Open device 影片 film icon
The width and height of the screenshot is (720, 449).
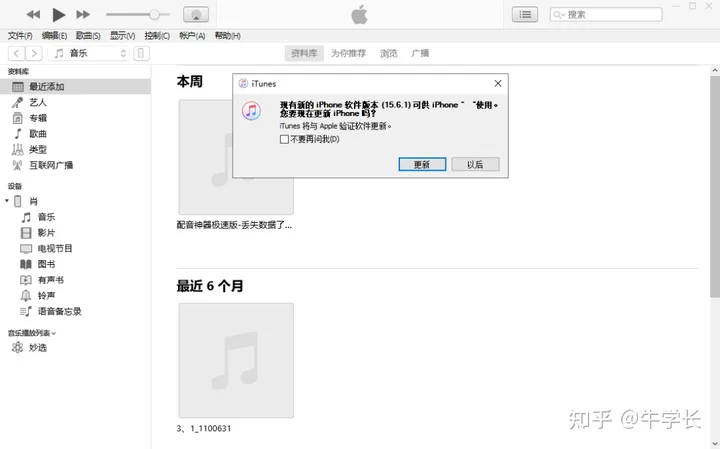point(26,233)
